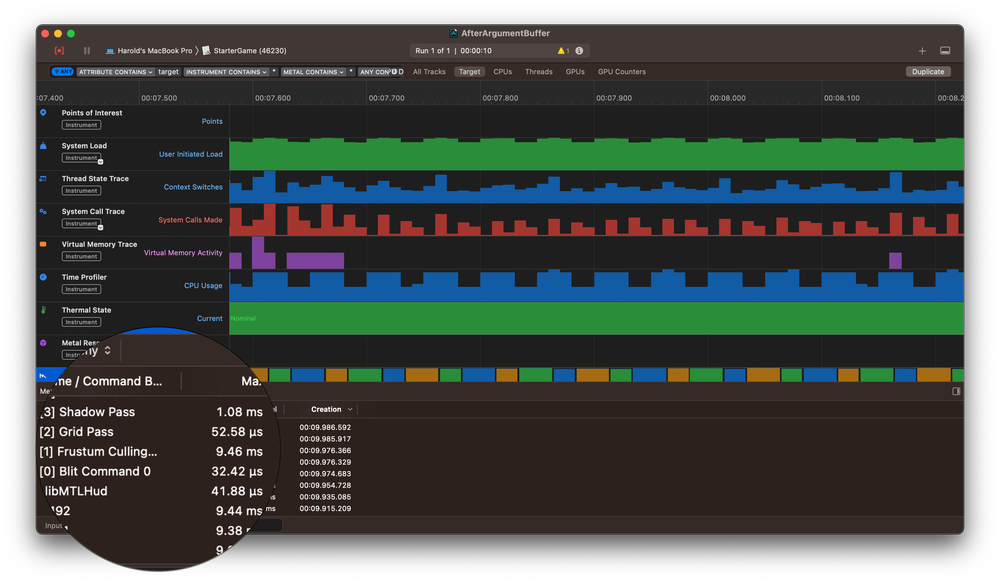
Task: Open the INSTRUMENT CONTAINS dropdown
Action: pyautogui.click(x=226, y=71)
